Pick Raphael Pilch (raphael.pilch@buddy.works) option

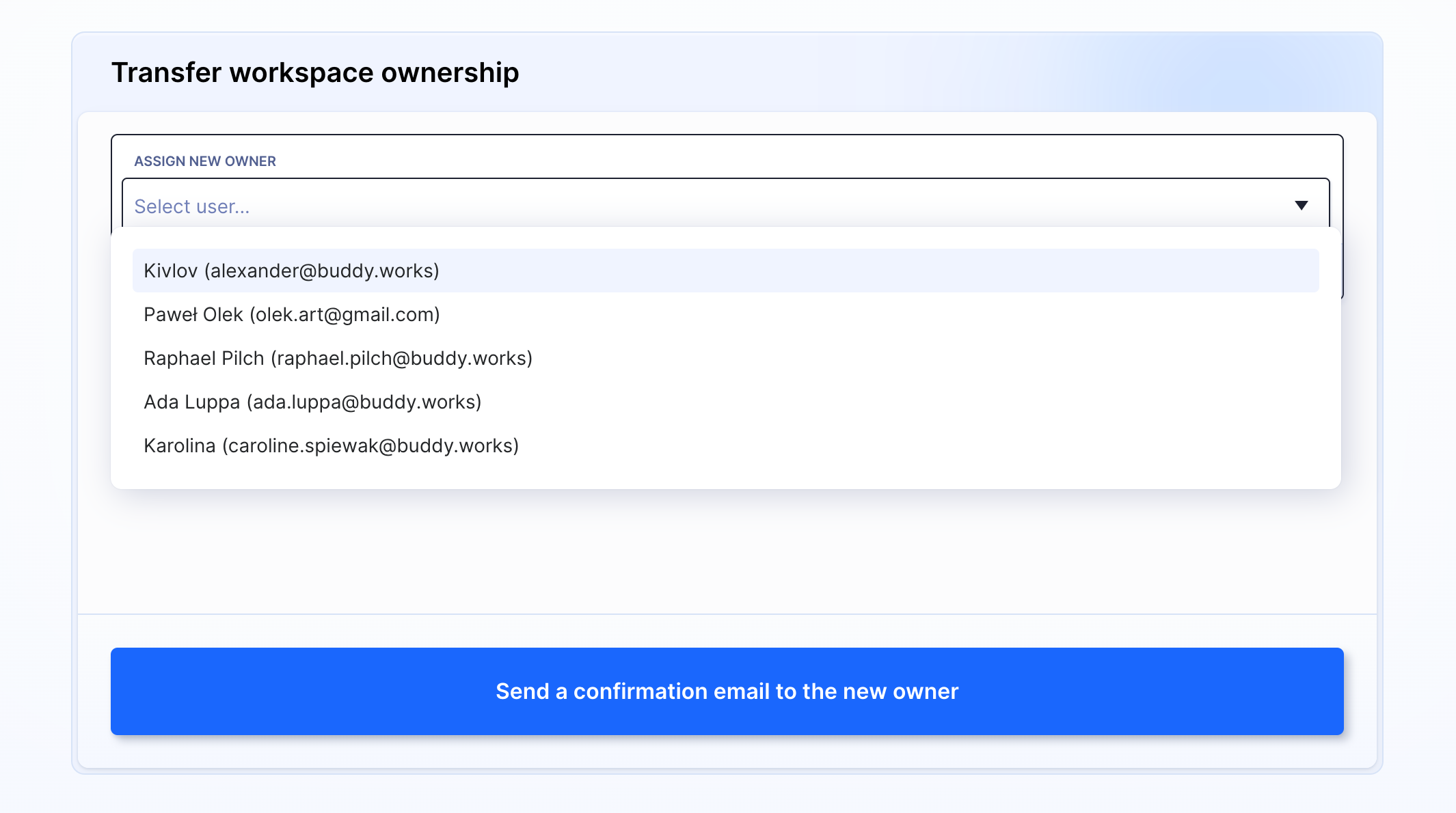pyautogui.click(x=725, y=358)
